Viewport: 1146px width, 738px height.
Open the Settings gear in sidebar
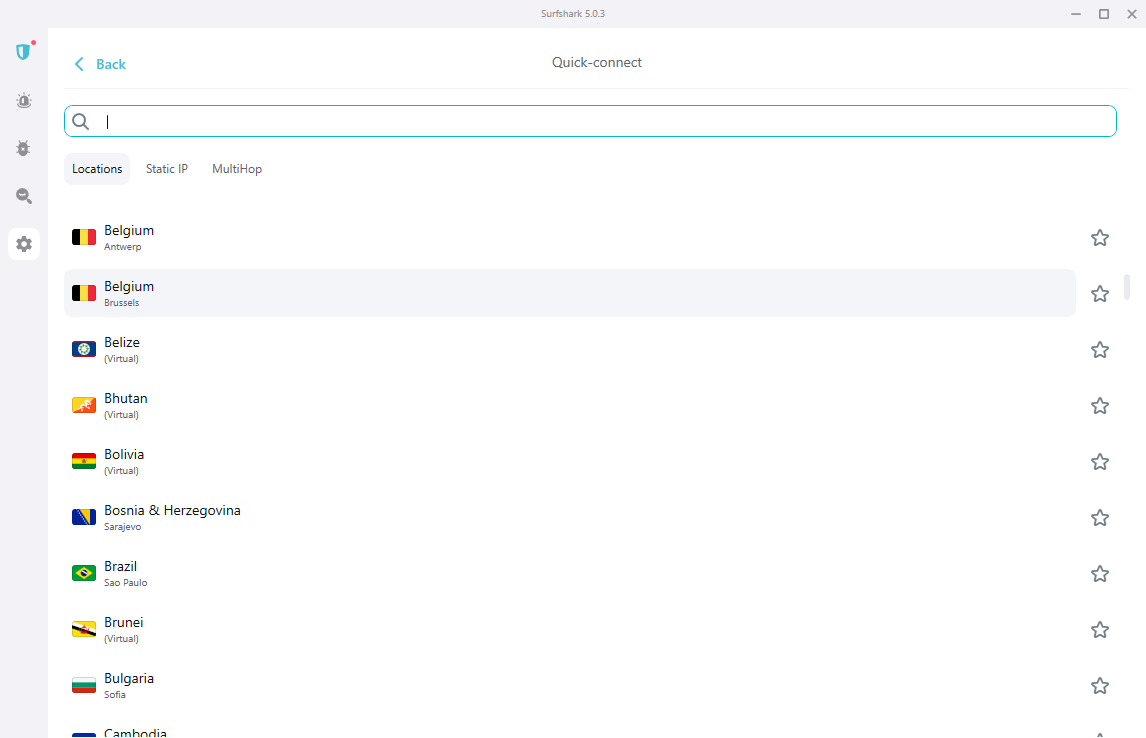(x=24, y=244)
